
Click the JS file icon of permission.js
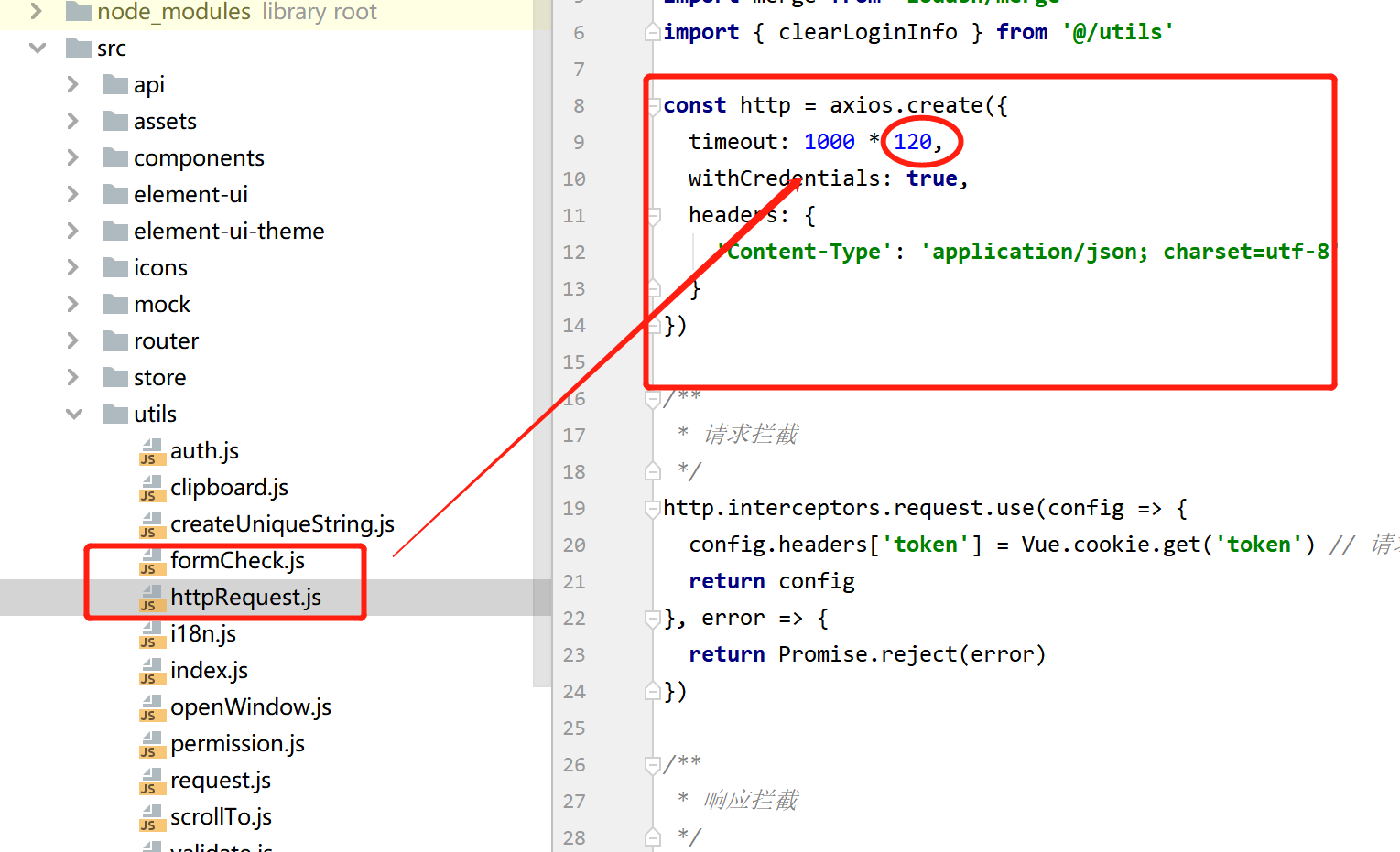tap(151, 744)
